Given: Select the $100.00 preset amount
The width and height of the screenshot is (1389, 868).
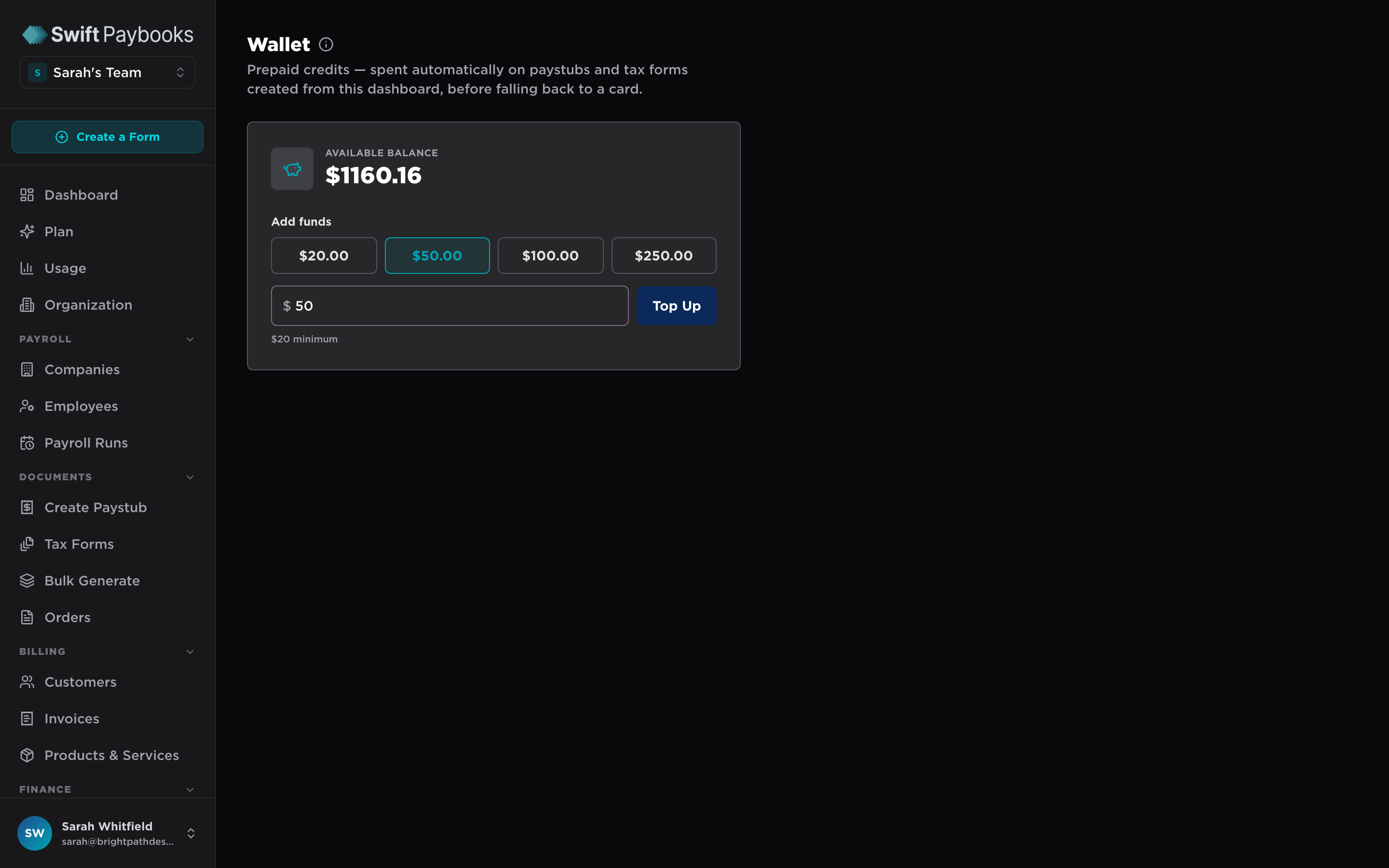Looking at the screenshot, I should pos(550,256).
